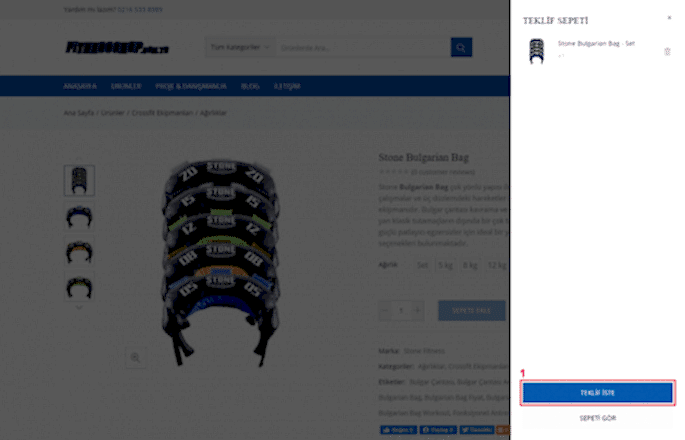Viewport: 685px width, 440px height.
Task: Click the blue search magnifier button
Action: click(461, 47)
